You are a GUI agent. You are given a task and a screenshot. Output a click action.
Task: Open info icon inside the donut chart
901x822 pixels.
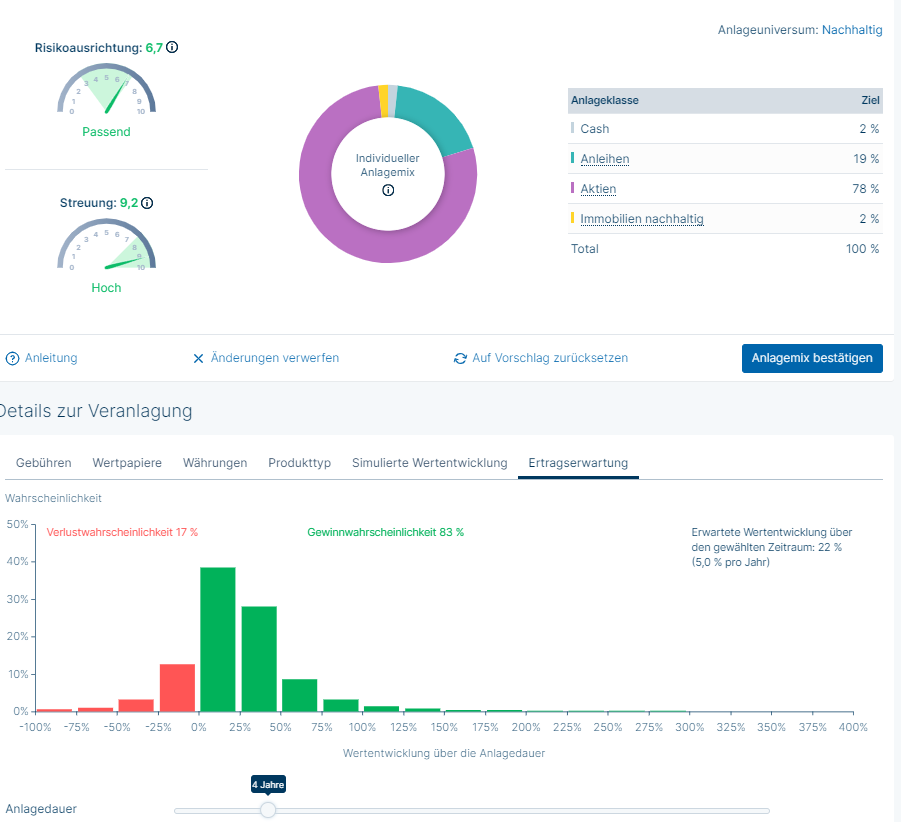click(x=388, y=190)
